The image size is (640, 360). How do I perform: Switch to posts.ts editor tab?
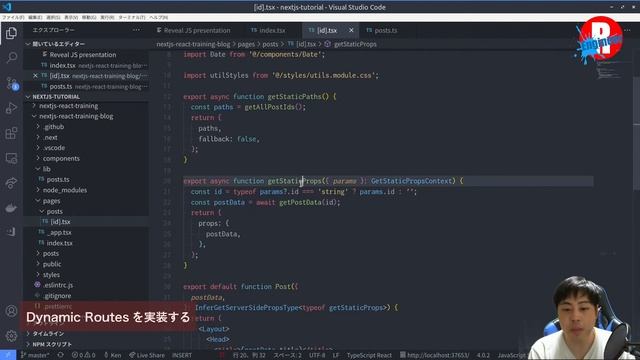382,31
